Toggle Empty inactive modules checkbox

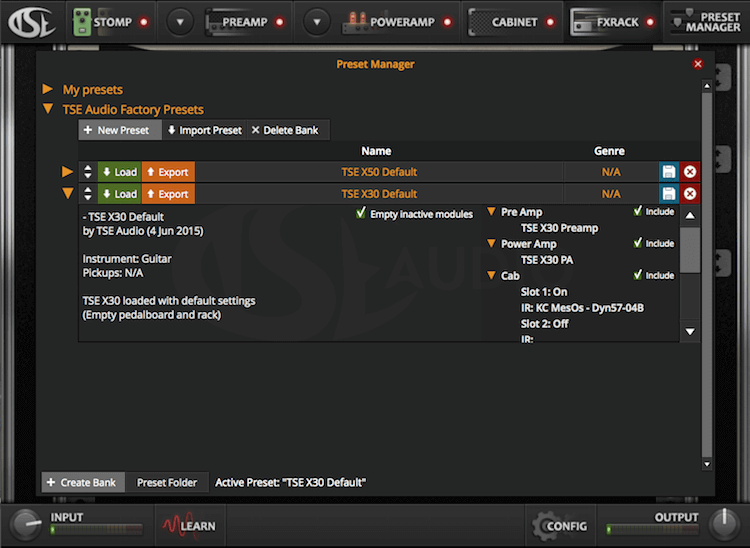coord(361,213)
